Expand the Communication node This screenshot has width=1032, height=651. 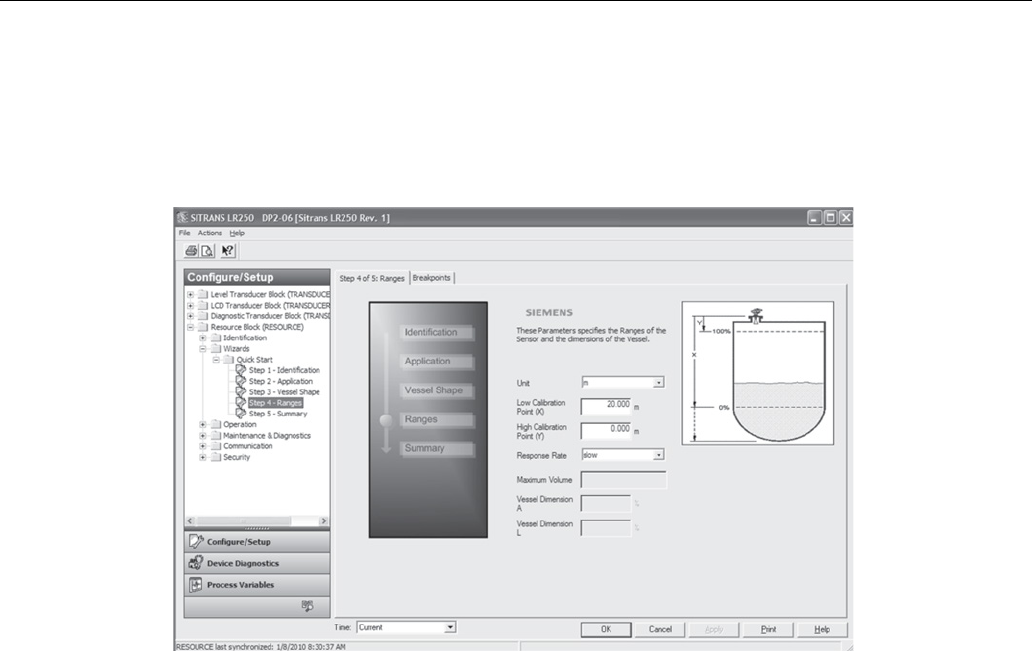(203, 446)
